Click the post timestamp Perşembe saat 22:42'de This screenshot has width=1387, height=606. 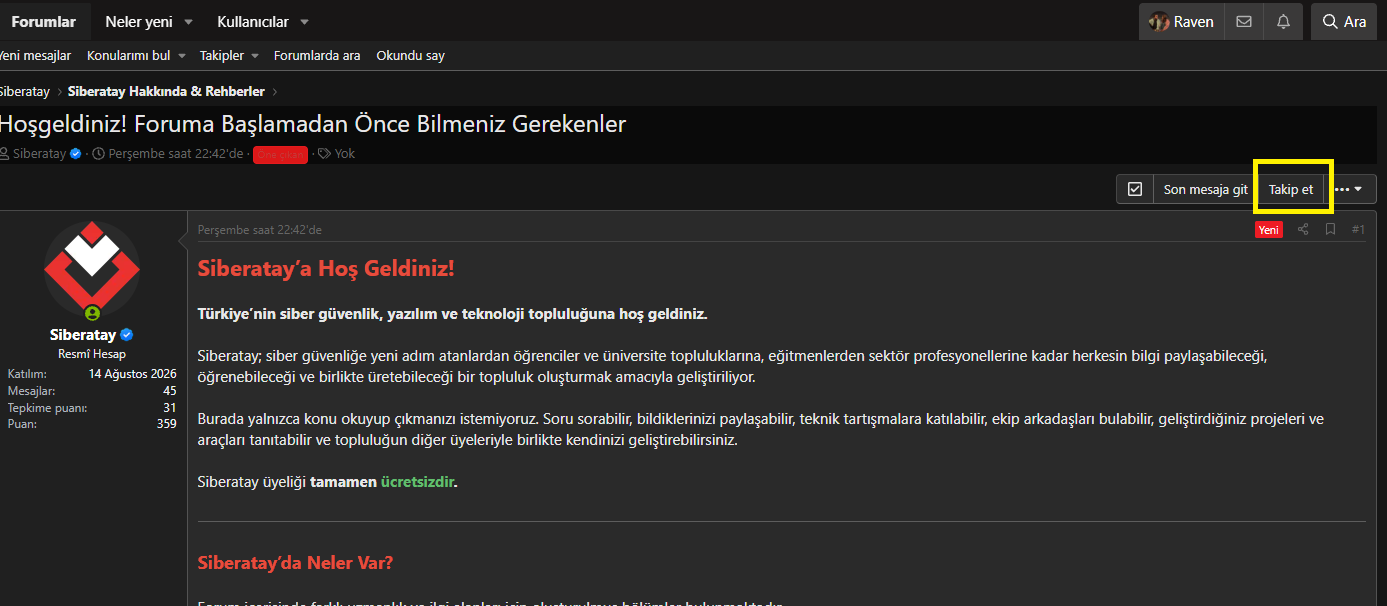(x=260, y=230)
